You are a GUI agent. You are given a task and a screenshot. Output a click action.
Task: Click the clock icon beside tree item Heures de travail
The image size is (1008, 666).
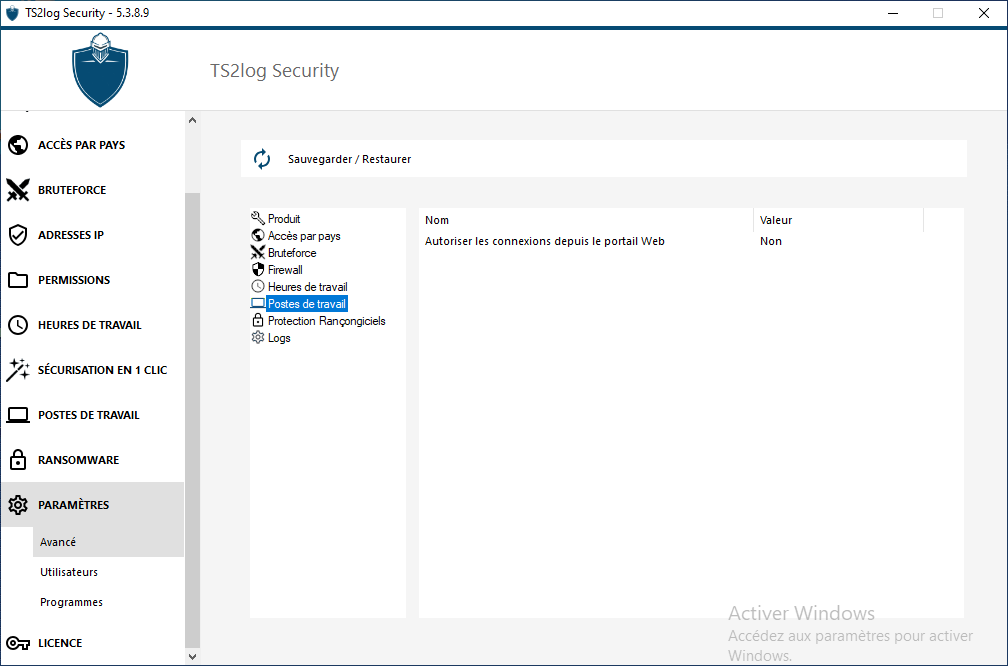coord(258,286)
